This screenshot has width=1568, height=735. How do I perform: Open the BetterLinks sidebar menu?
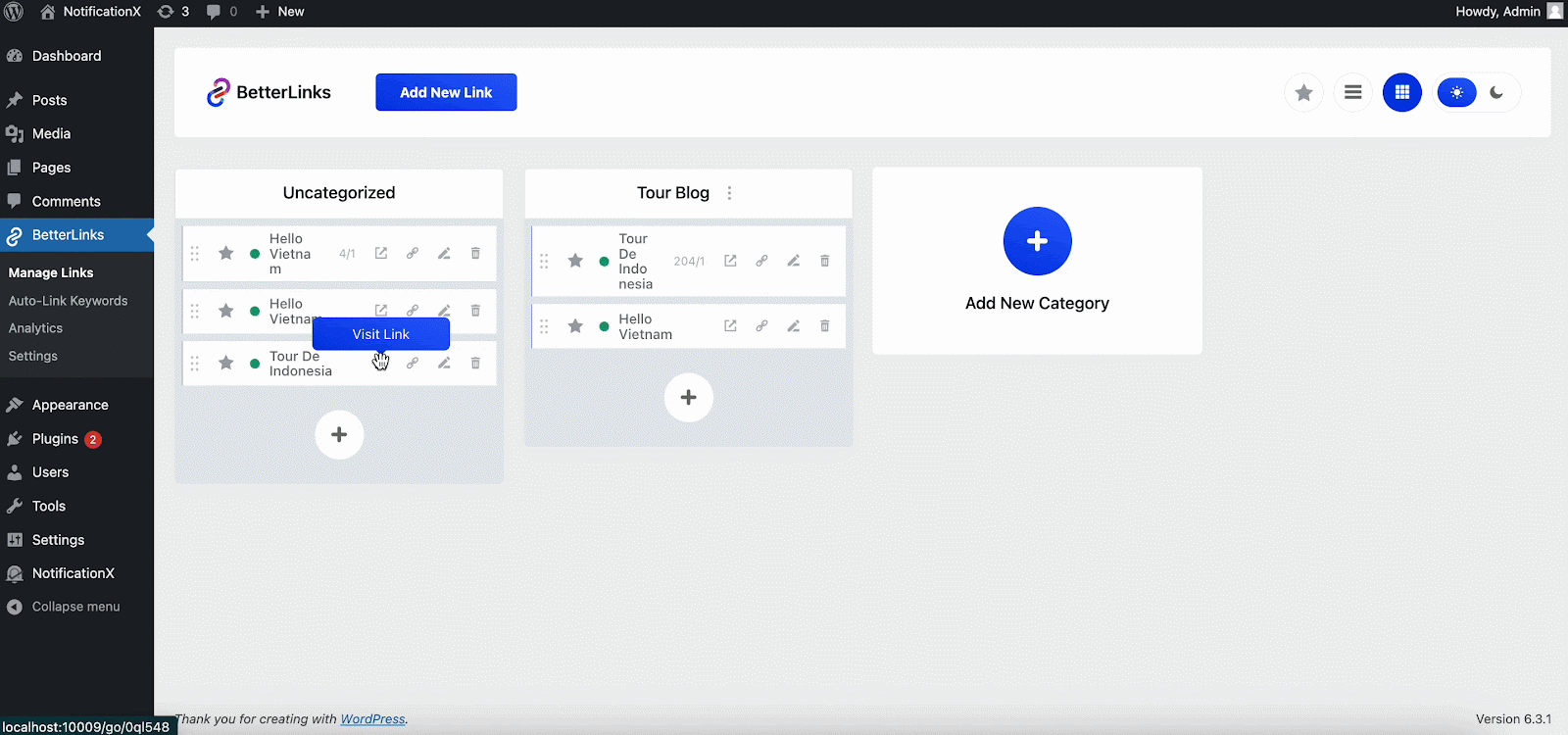pos(76,235)
